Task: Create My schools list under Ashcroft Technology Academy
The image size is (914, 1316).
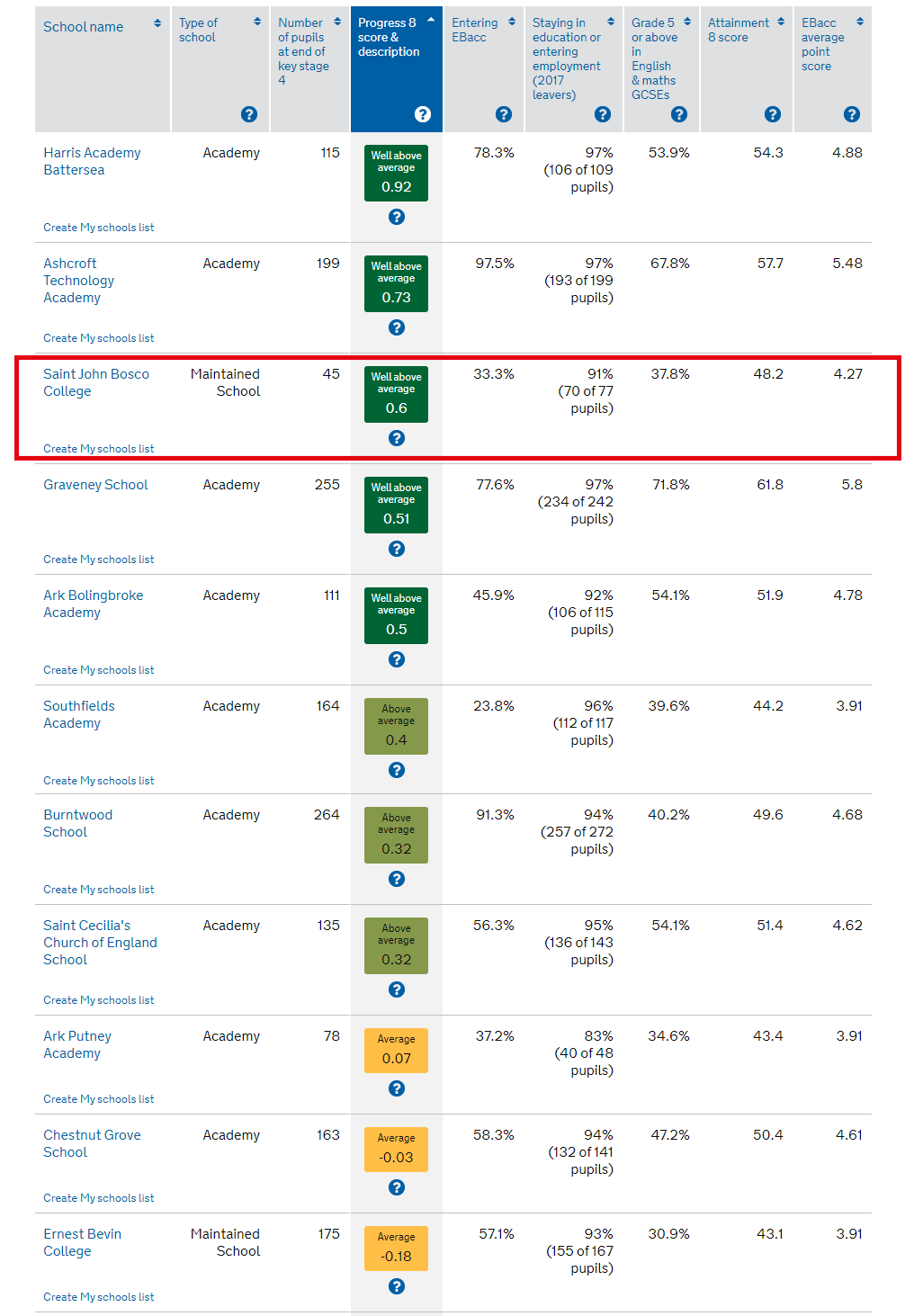Action: pyautogui.click(x=99, y=338)
